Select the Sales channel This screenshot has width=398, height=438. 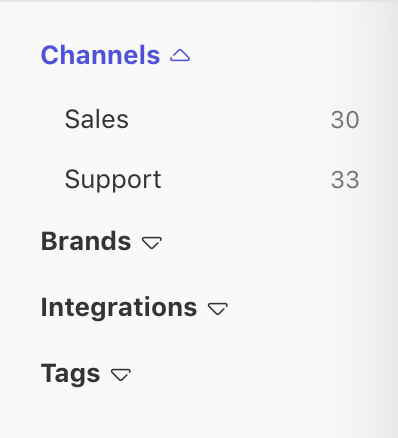point(97,119)
